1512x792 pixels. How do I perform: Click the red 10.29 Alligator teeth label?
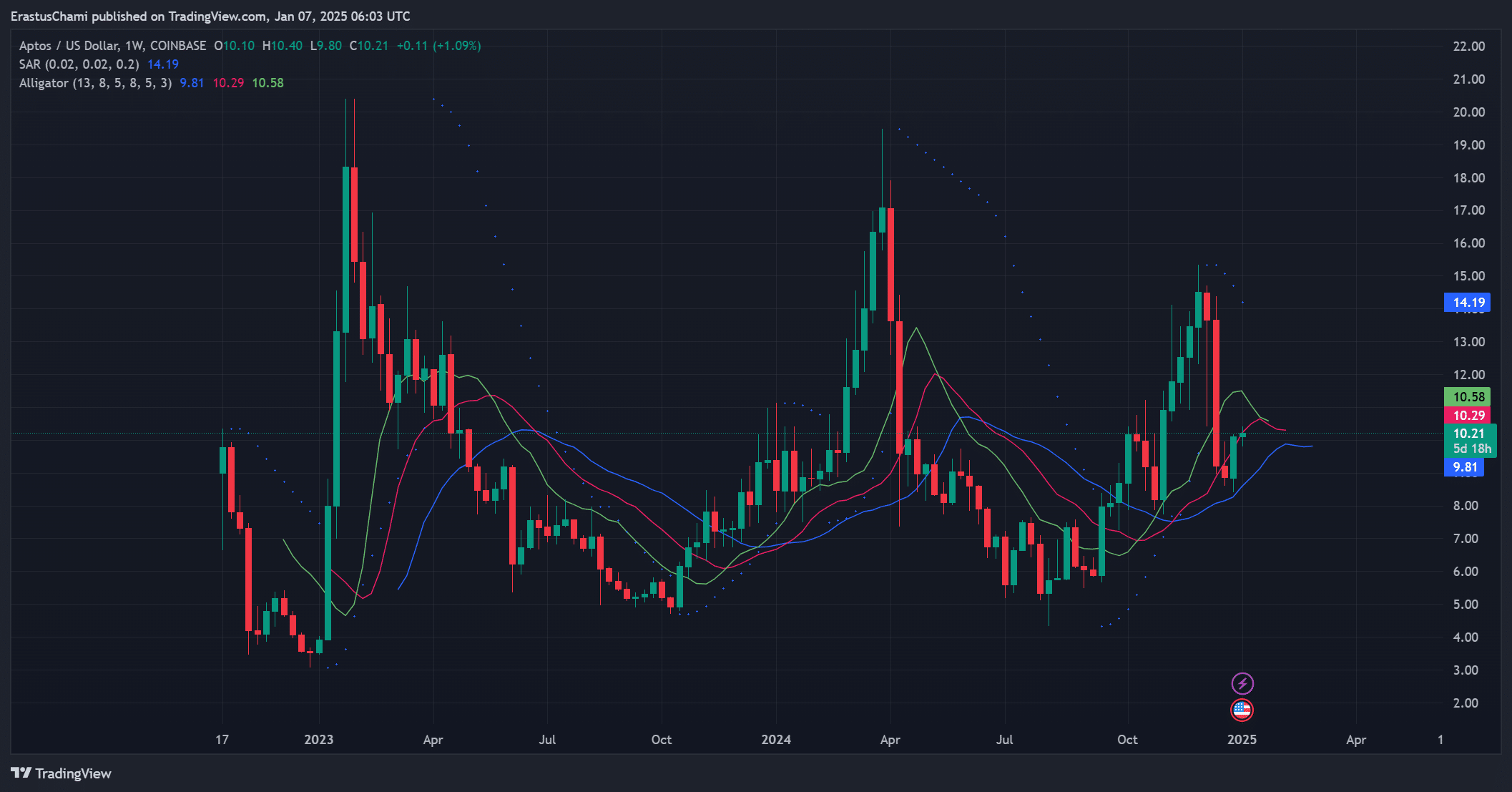pos(1468,415)
